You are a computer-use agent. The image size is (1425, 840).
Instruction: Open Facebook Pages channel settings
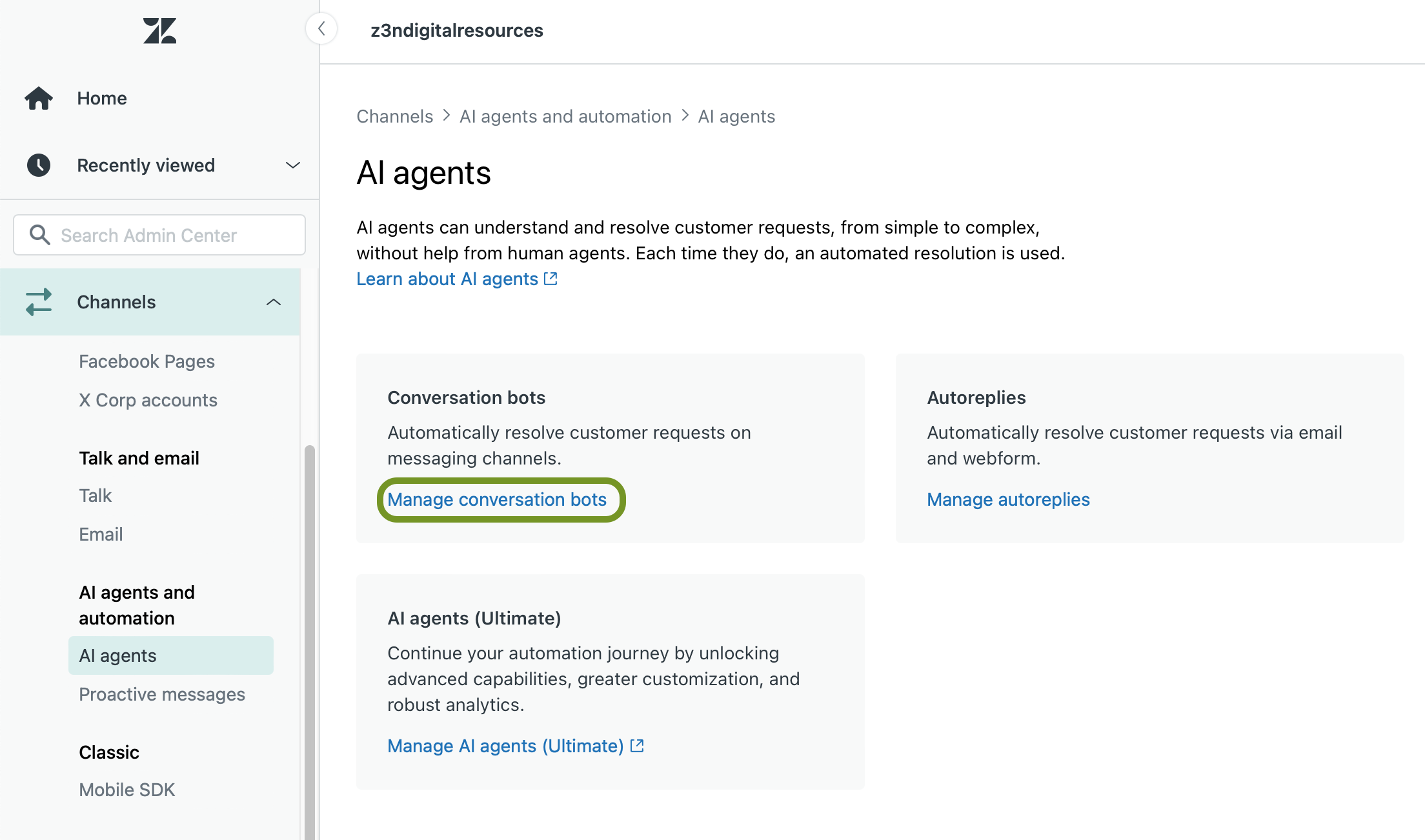147,361
